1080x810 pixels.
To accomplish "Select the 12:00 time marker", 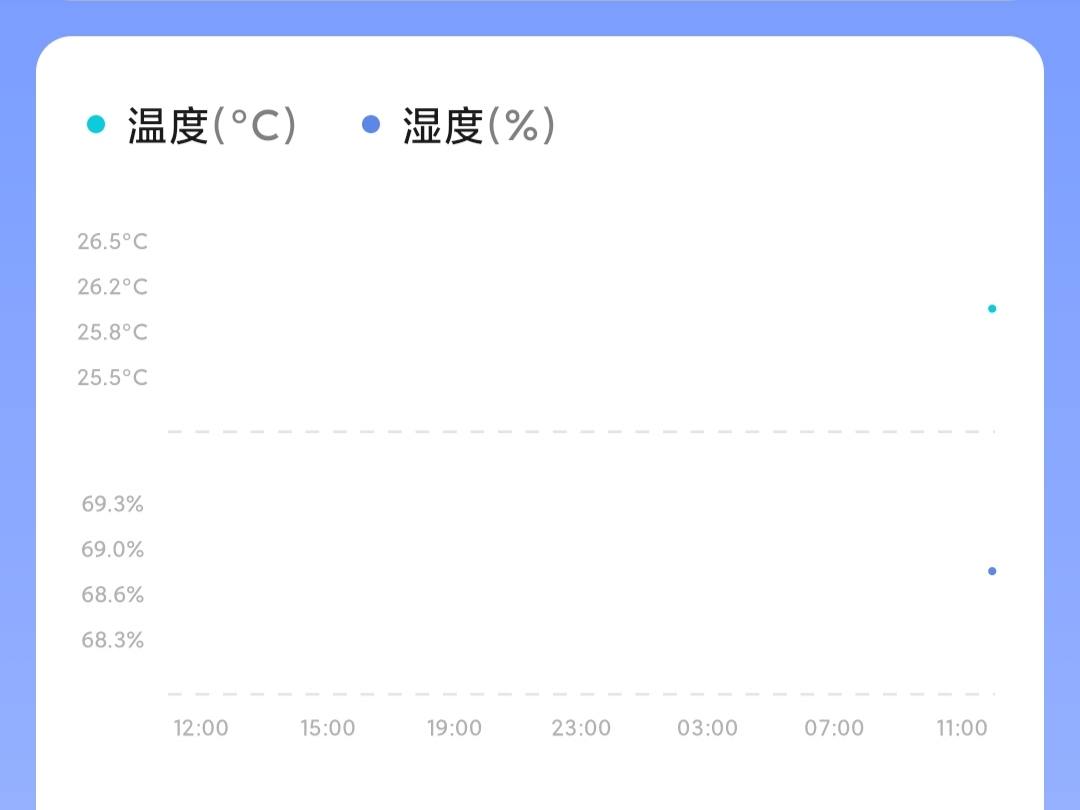I will click(x=201, y=728).
